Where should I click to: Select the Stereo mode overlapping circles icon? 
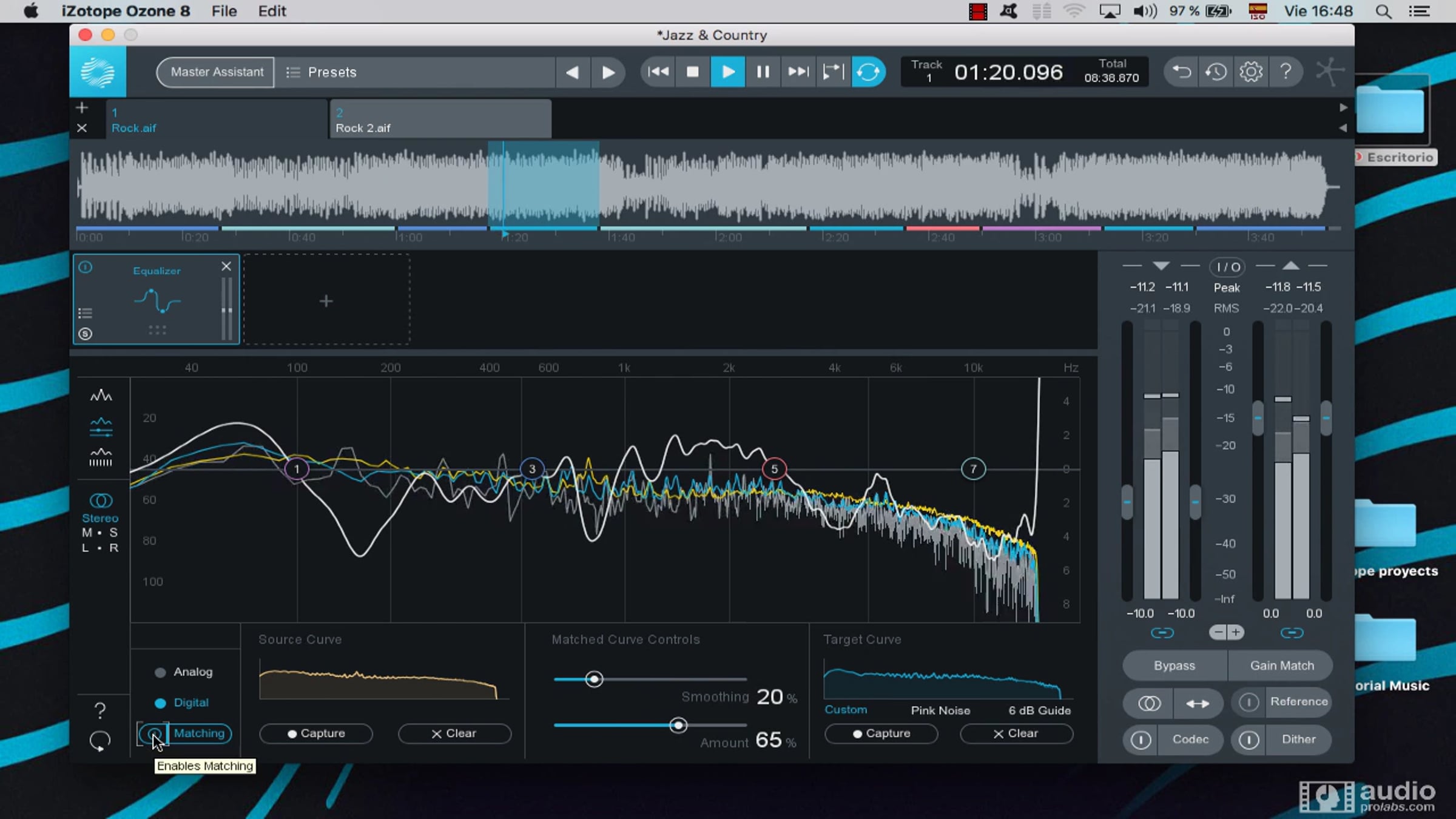click(101, 500)
